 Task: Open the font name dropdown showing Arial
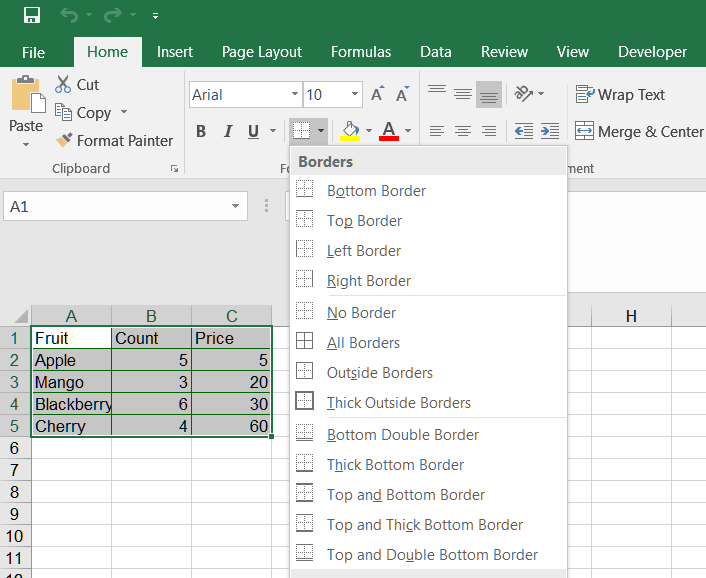[x=295, y=95]
